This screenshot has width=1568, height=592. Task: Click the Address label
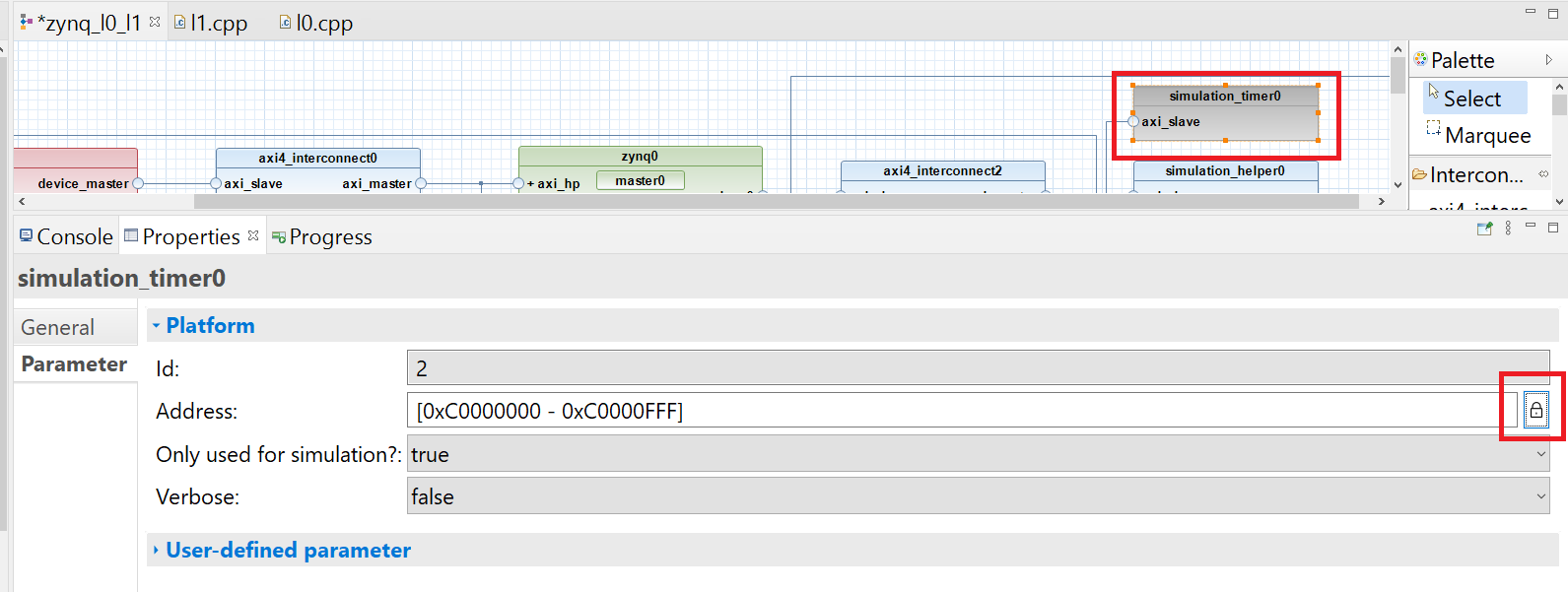point(196,411)
